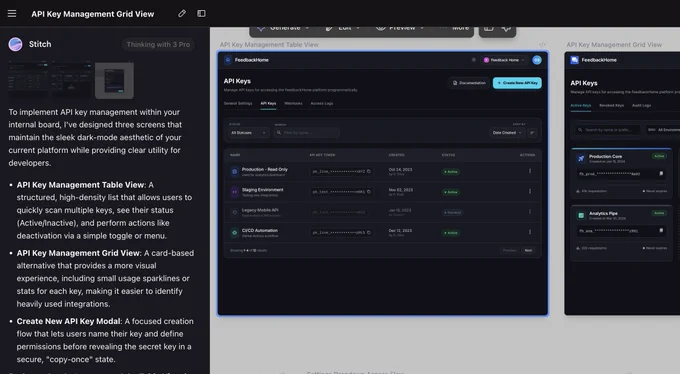
Task: Select the Staging Environment row name
Action: pos(262,190)
